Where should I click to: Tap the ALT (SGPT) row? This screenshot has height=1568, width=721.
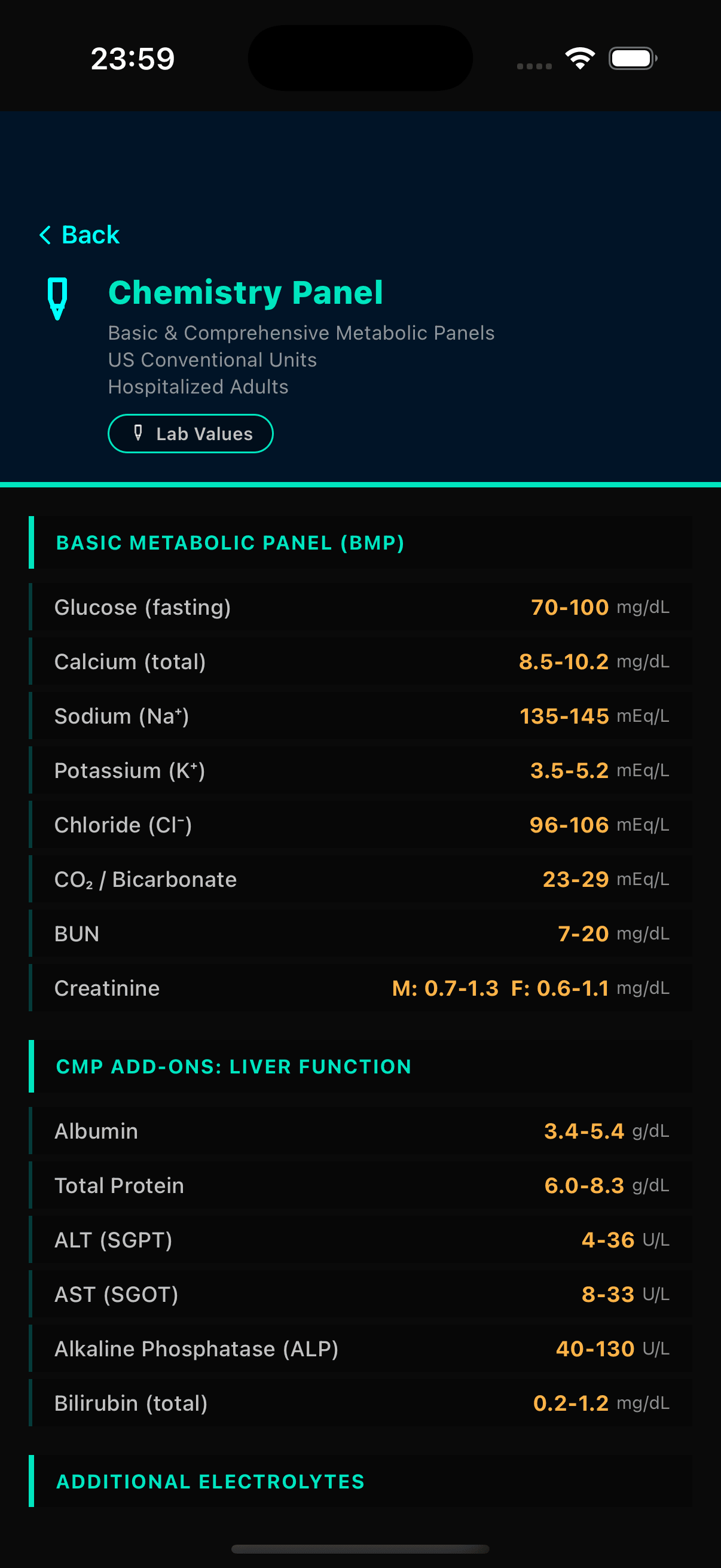[x=360, y=1240]
